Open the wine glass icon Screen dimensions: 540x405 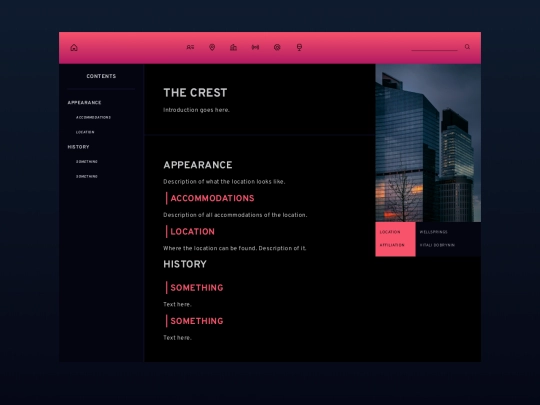299,47
